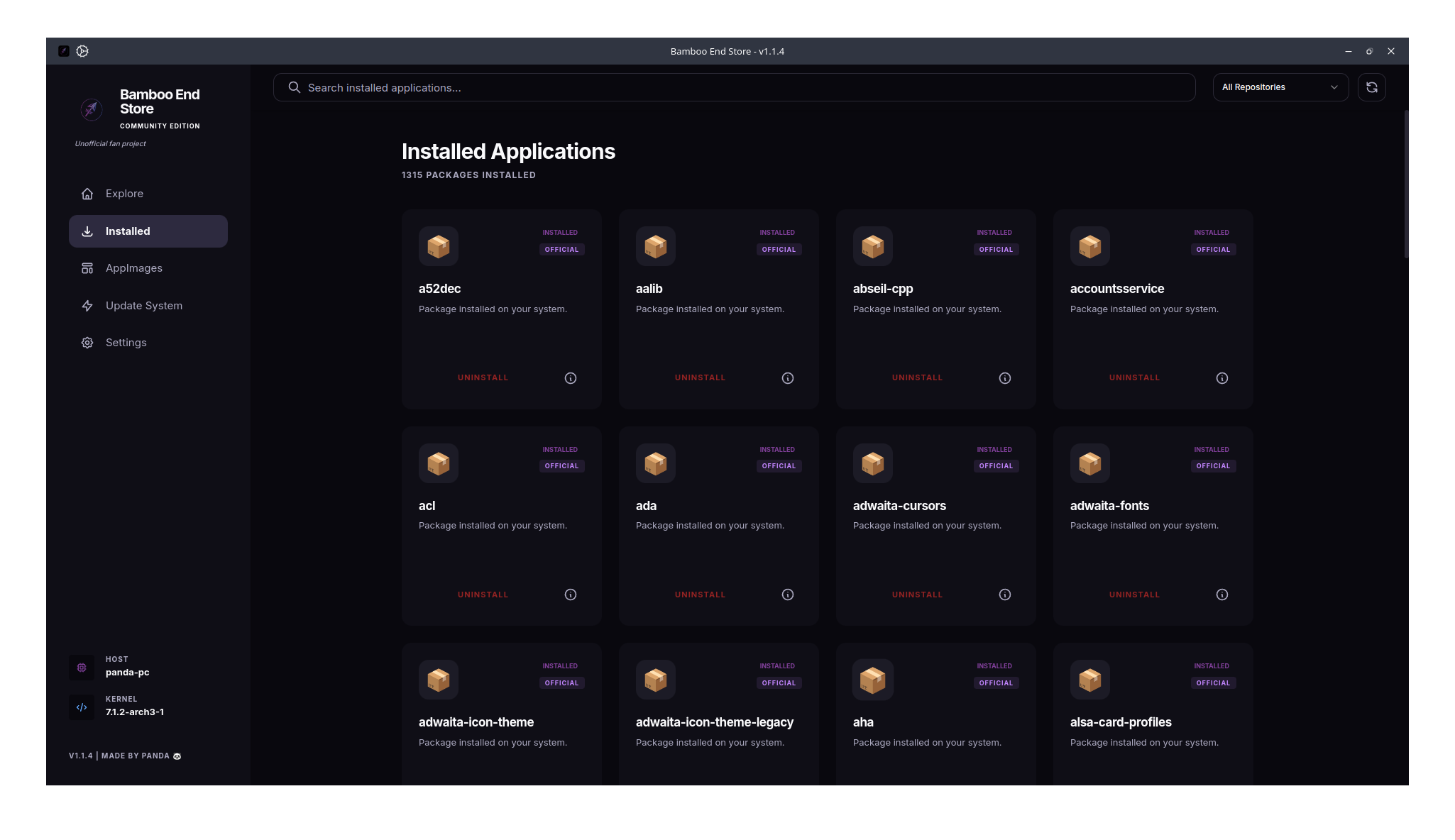
Task: Focus the Search installed applications field
Action: click(x=734, y=87)
